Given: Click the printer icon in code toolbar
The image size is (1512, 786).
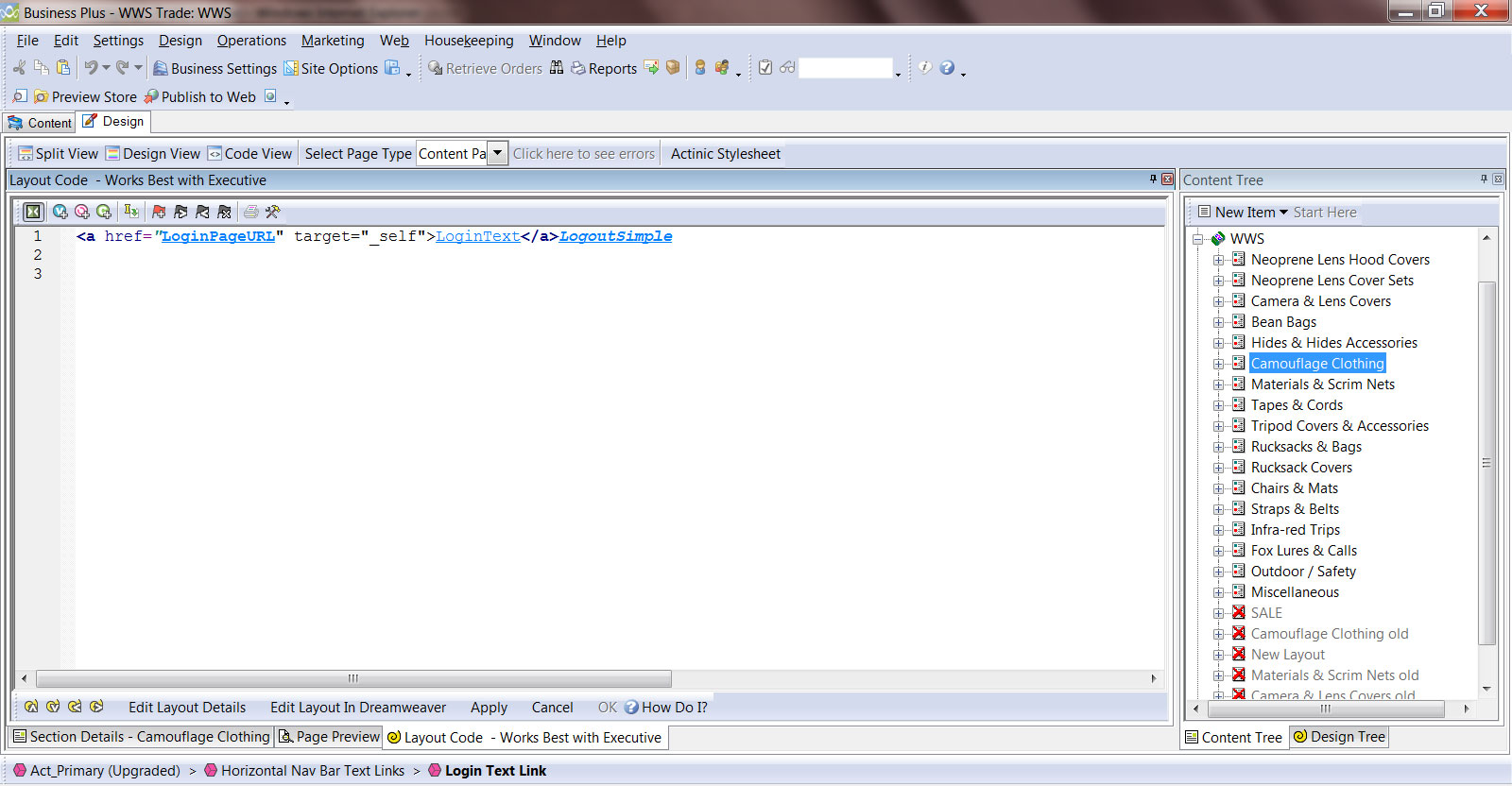Looking at the screenshot, I should 250,212.
